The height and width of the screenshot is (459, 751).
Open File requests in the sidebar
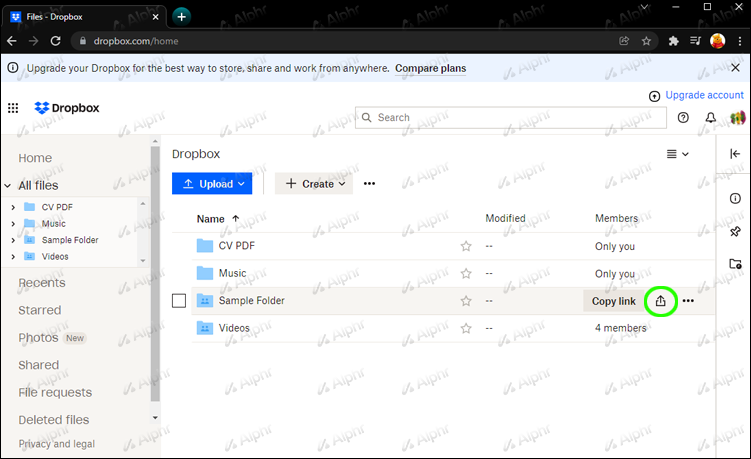[55, 392]
